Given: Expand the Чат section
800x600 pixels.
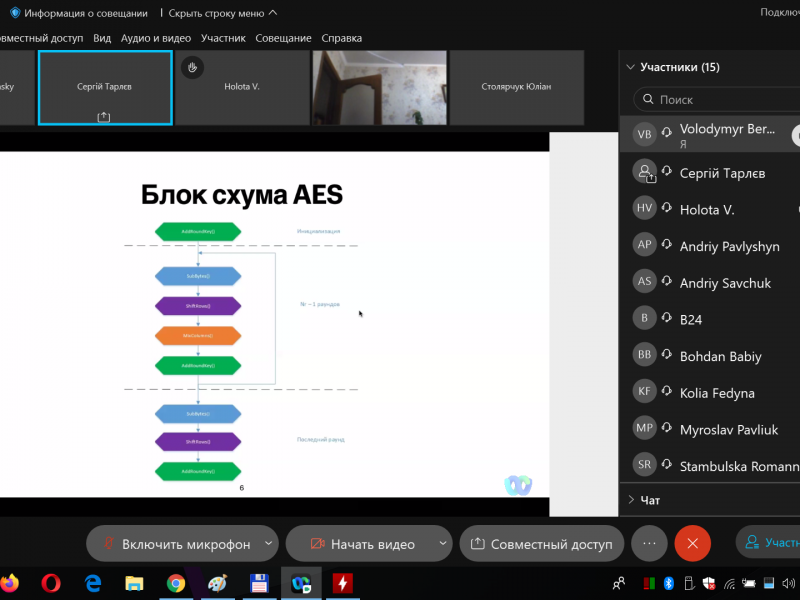Looking at the screenshot, I should click(631, 499).
